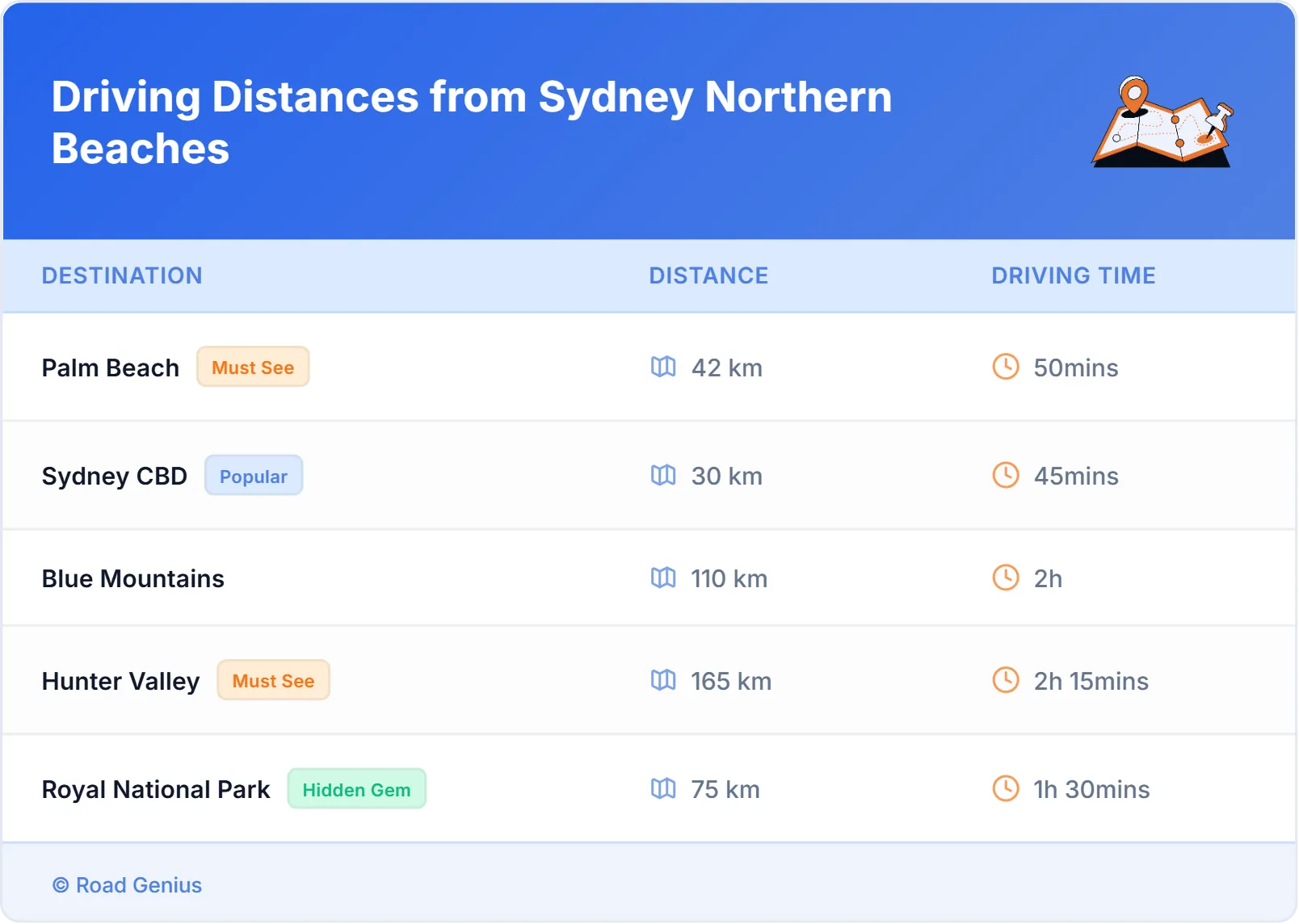Click the map with location pin illustration
The image size is (1299, 924).
click(1162, 122)
